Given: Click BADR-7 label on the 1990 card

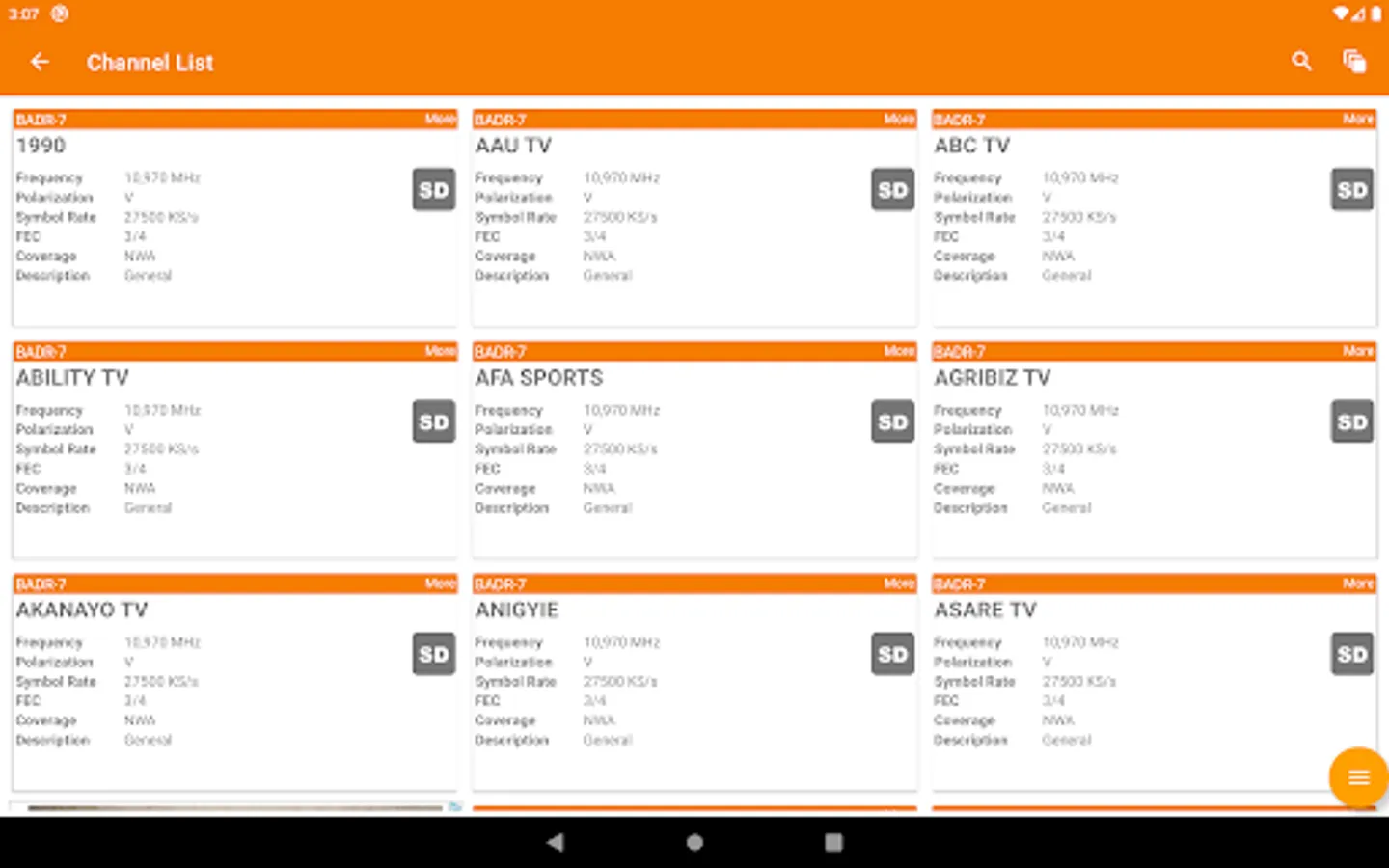Looking at the screenshot, I should click(41, 120).
